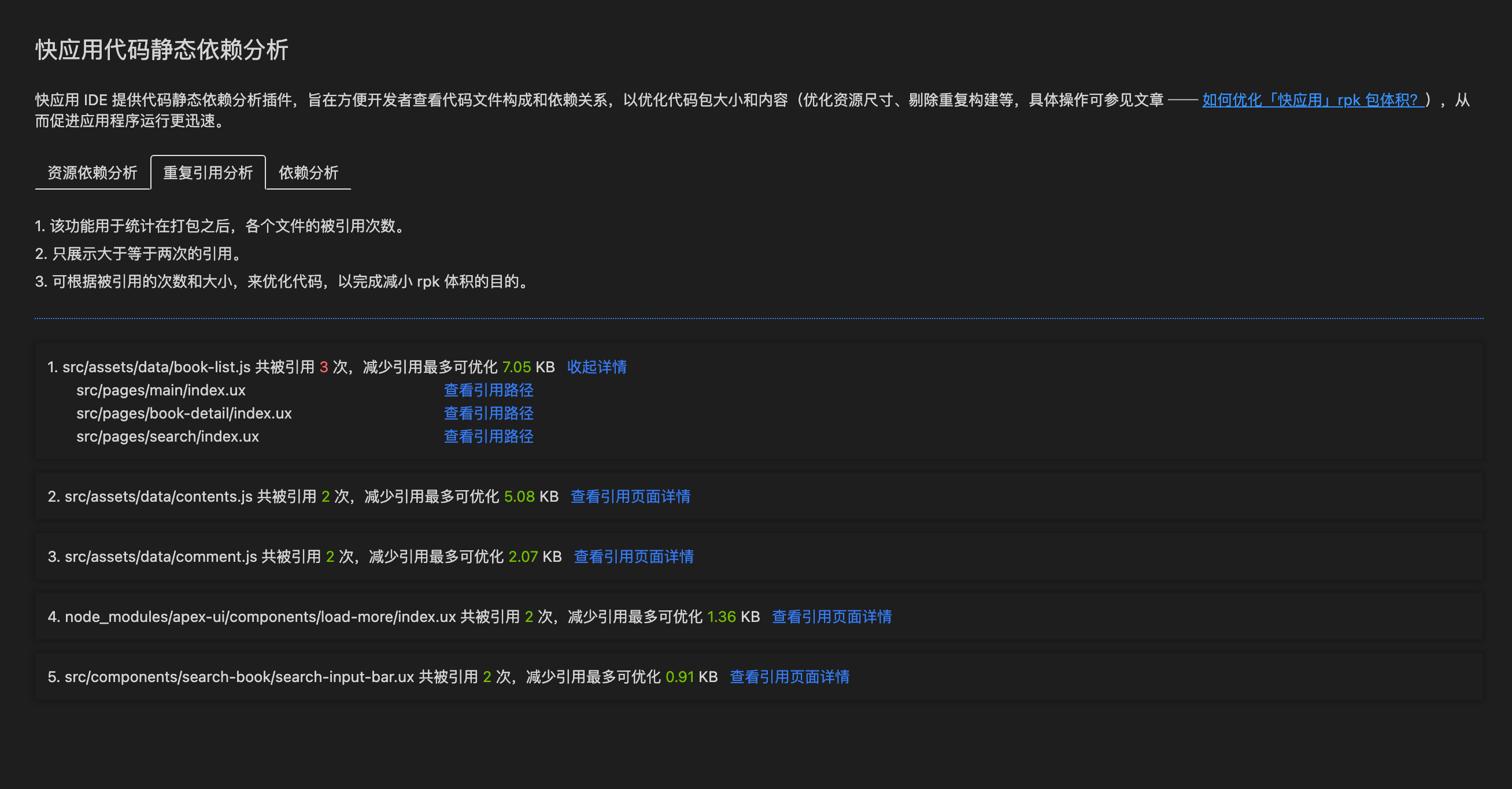
Task: Click the node_modules/apex-ui load-more entry text
Action: pyautogui.click(x=260, y=617)
